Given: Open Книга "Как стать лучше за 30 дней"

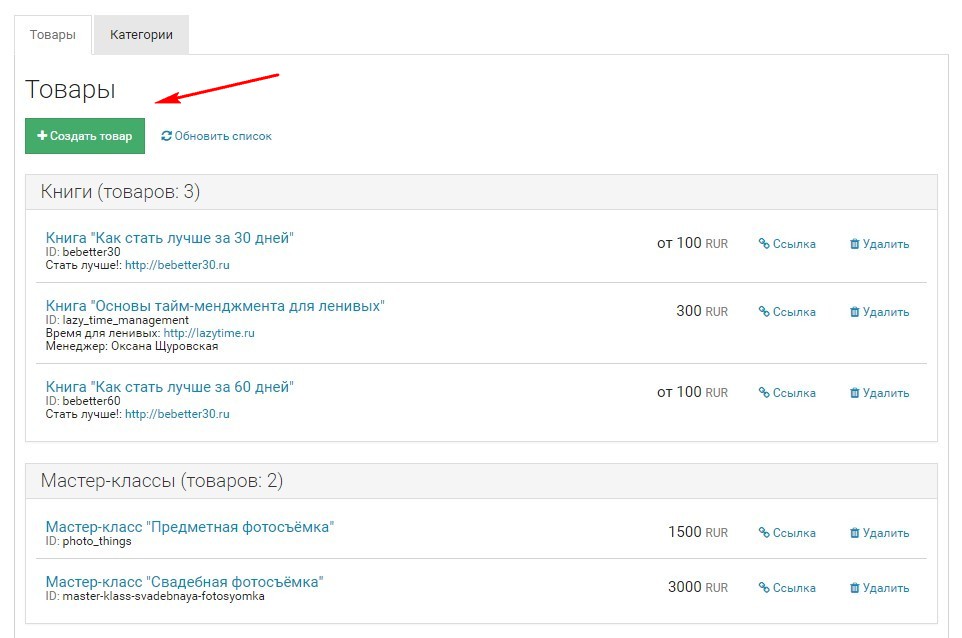Looking at the screenshot, I should point(170,238).
